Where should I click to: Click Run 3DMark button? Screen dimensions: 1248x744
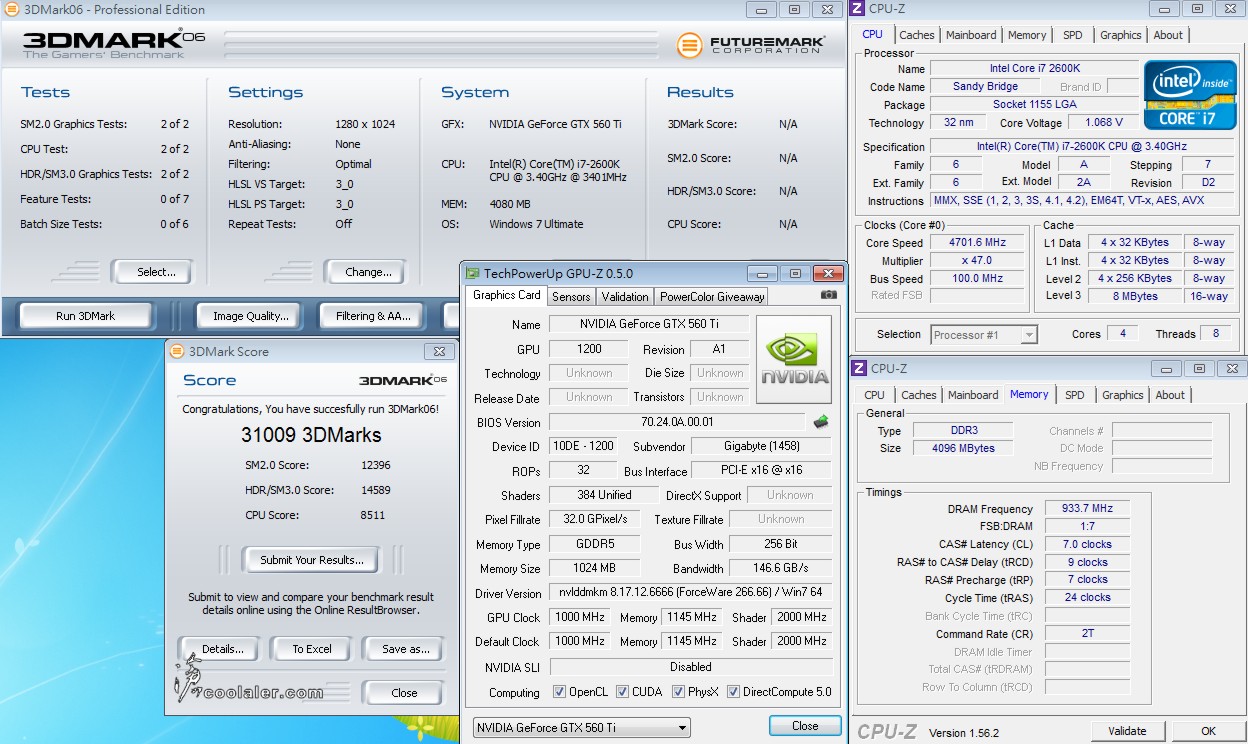click(x=85, y=316)
